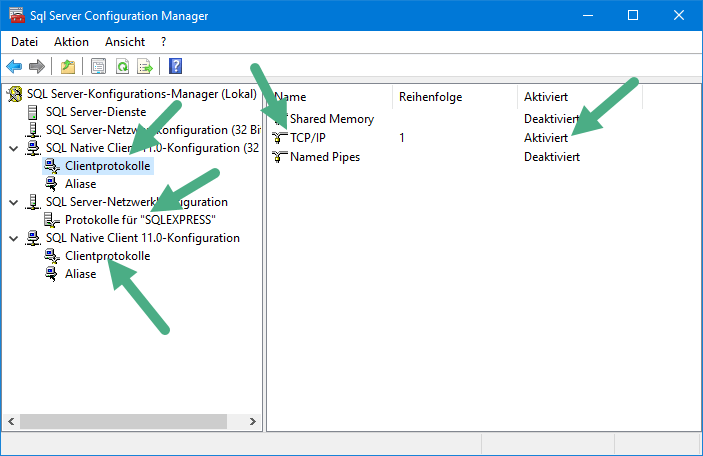Click the Back arrow toolbar icon
The height and width of the screenshot is (456, 703).
pos(14,67)
